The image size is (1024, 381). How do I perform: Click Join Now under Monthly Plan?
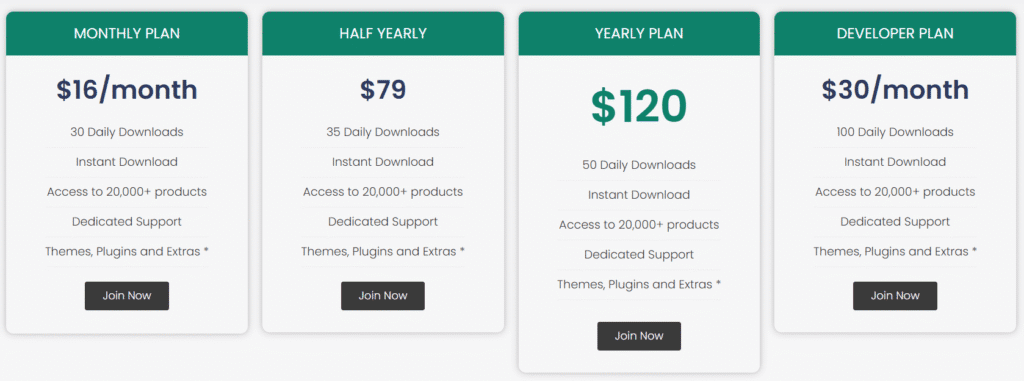pos(127,295)
